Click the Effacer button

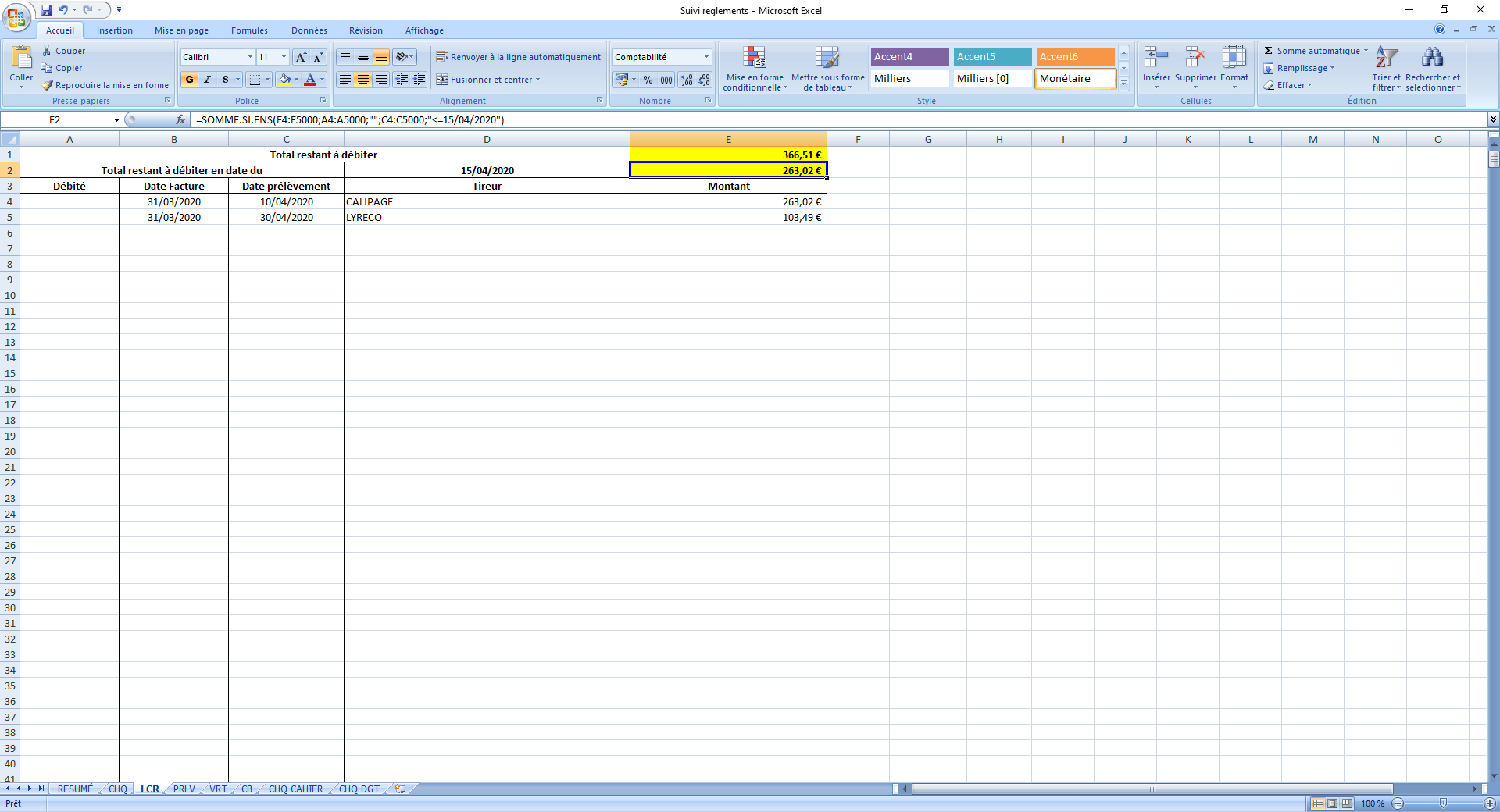(x=1288, y=85)
